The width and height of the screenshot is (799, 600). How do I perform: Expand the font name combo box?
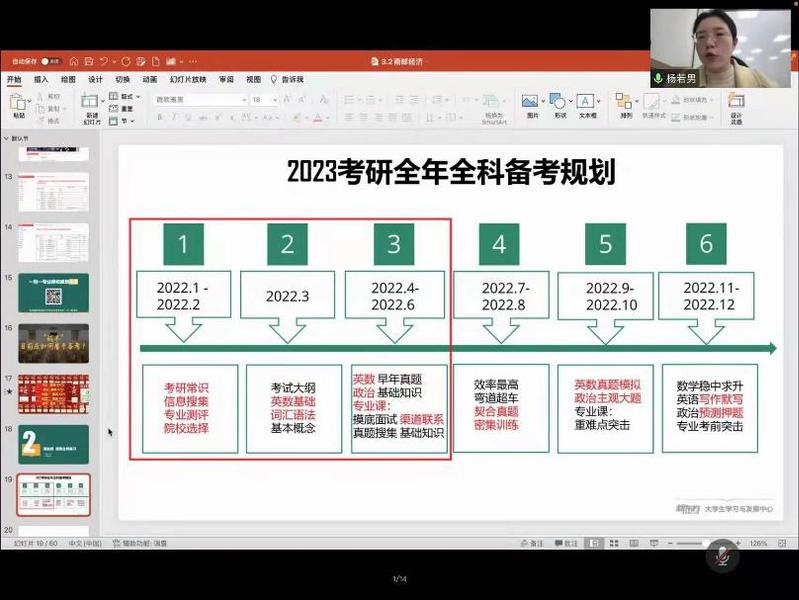pos(200,100)
